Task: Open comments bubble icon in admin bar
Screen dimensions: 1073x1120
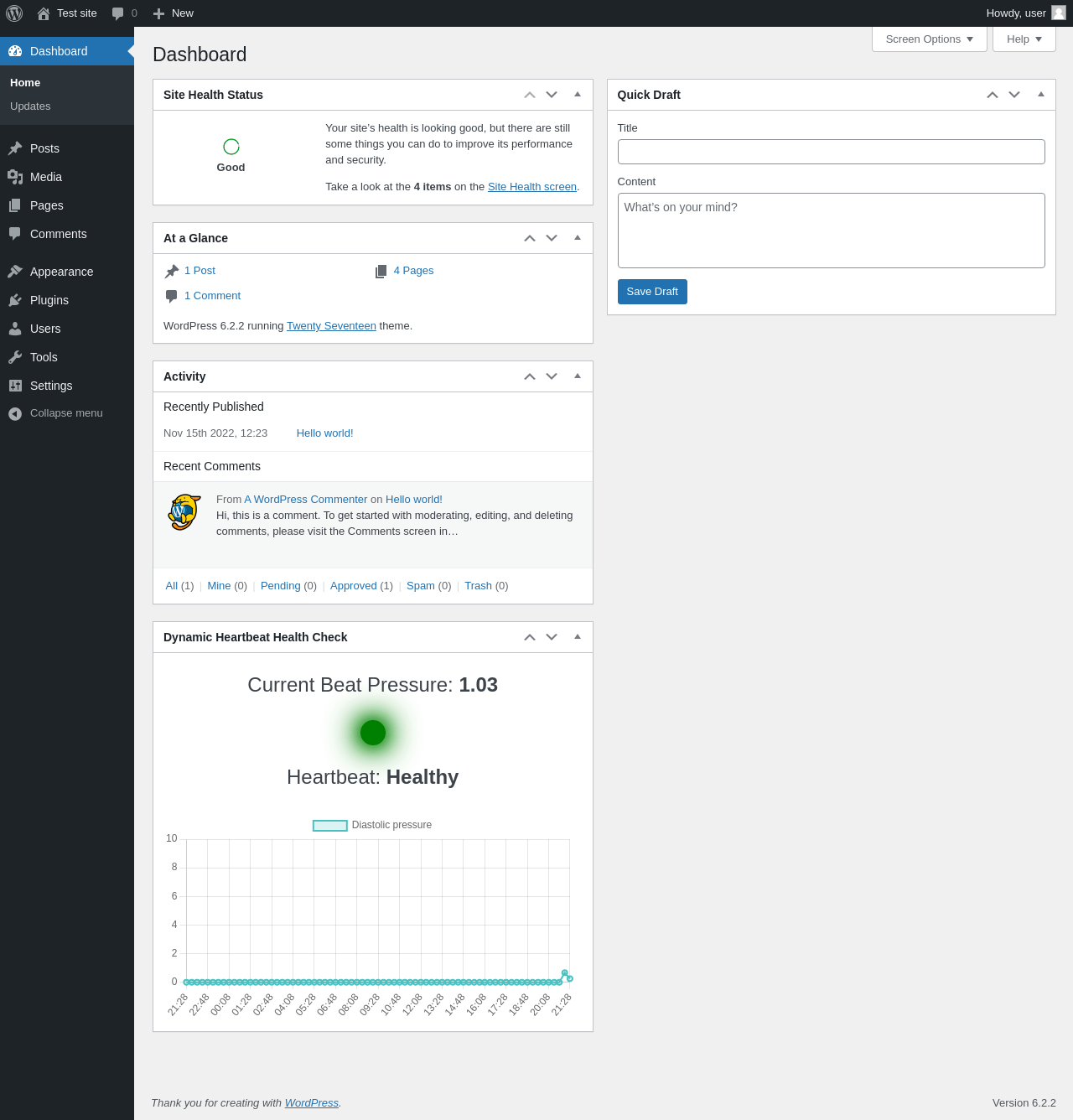Action: 118,13
